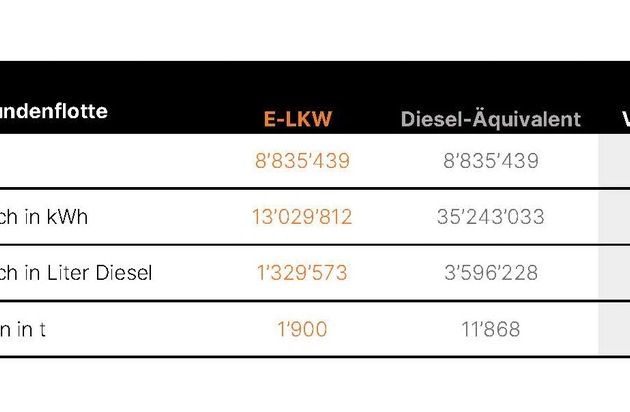Image resolution: width=630 pixels, height=412 pixels.
Task: Select the orange 8'835'439 E-LKW value
Action: pos(302,161)
